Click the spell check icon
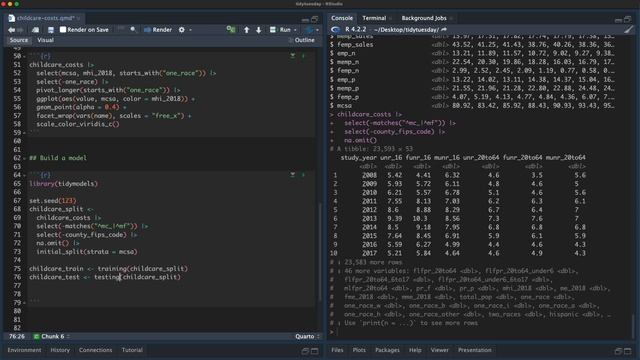This screenshot has width=640, height=360. [120, 29]
